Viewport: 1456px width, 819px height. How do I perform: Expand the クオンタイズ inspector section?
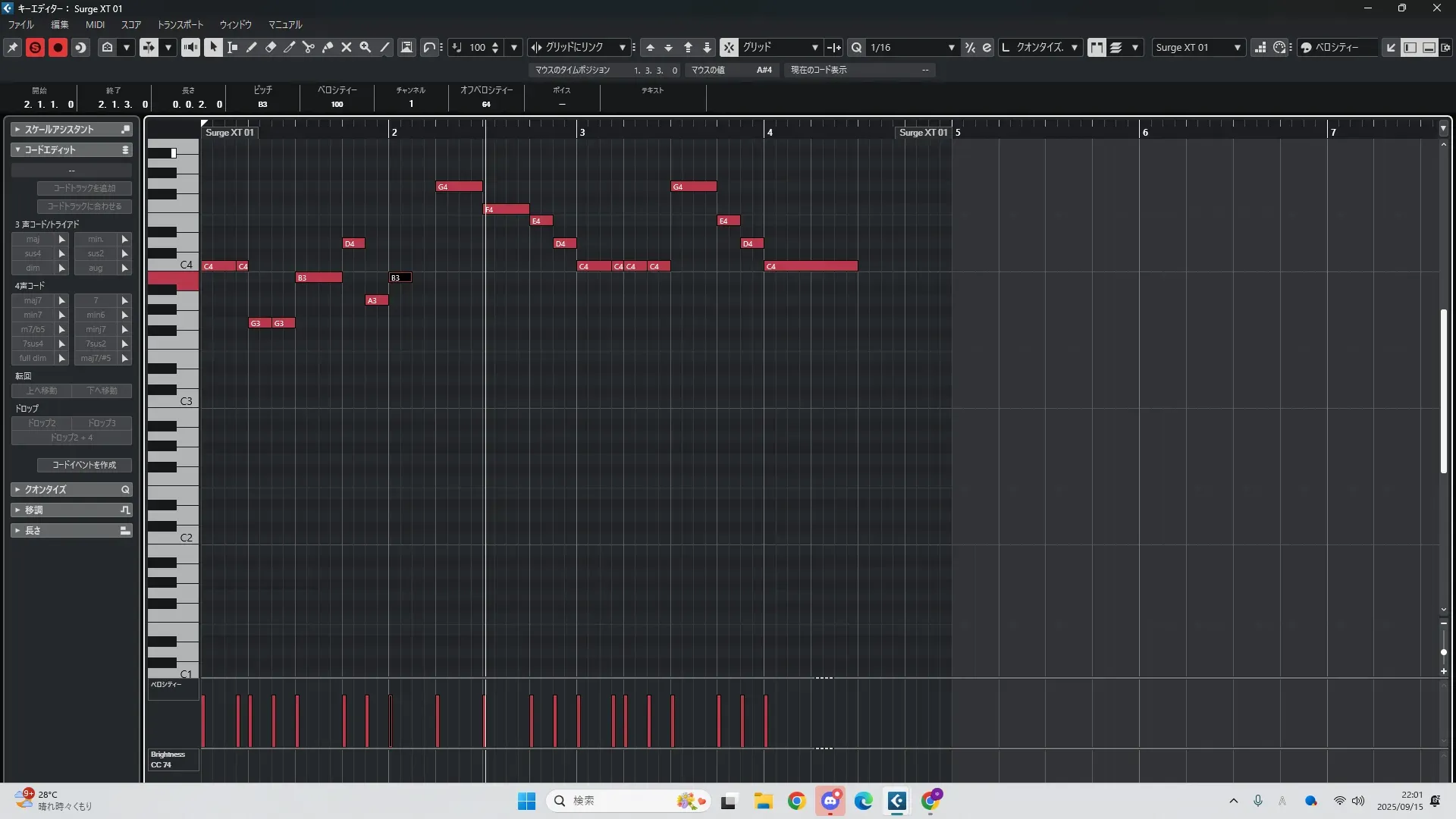45,490
